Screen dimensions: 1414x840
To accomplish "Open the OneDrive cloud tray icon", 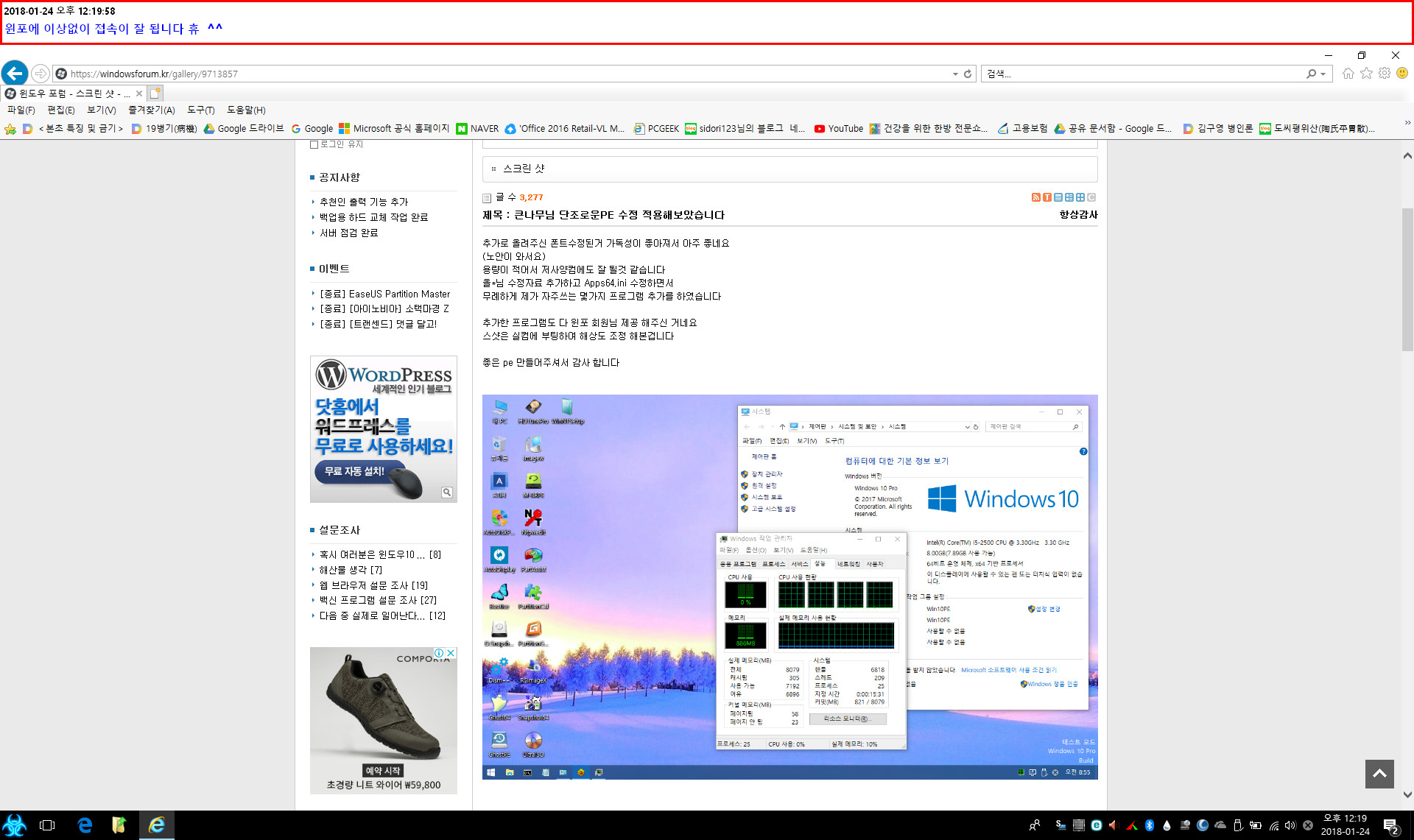I will 1220,825.
